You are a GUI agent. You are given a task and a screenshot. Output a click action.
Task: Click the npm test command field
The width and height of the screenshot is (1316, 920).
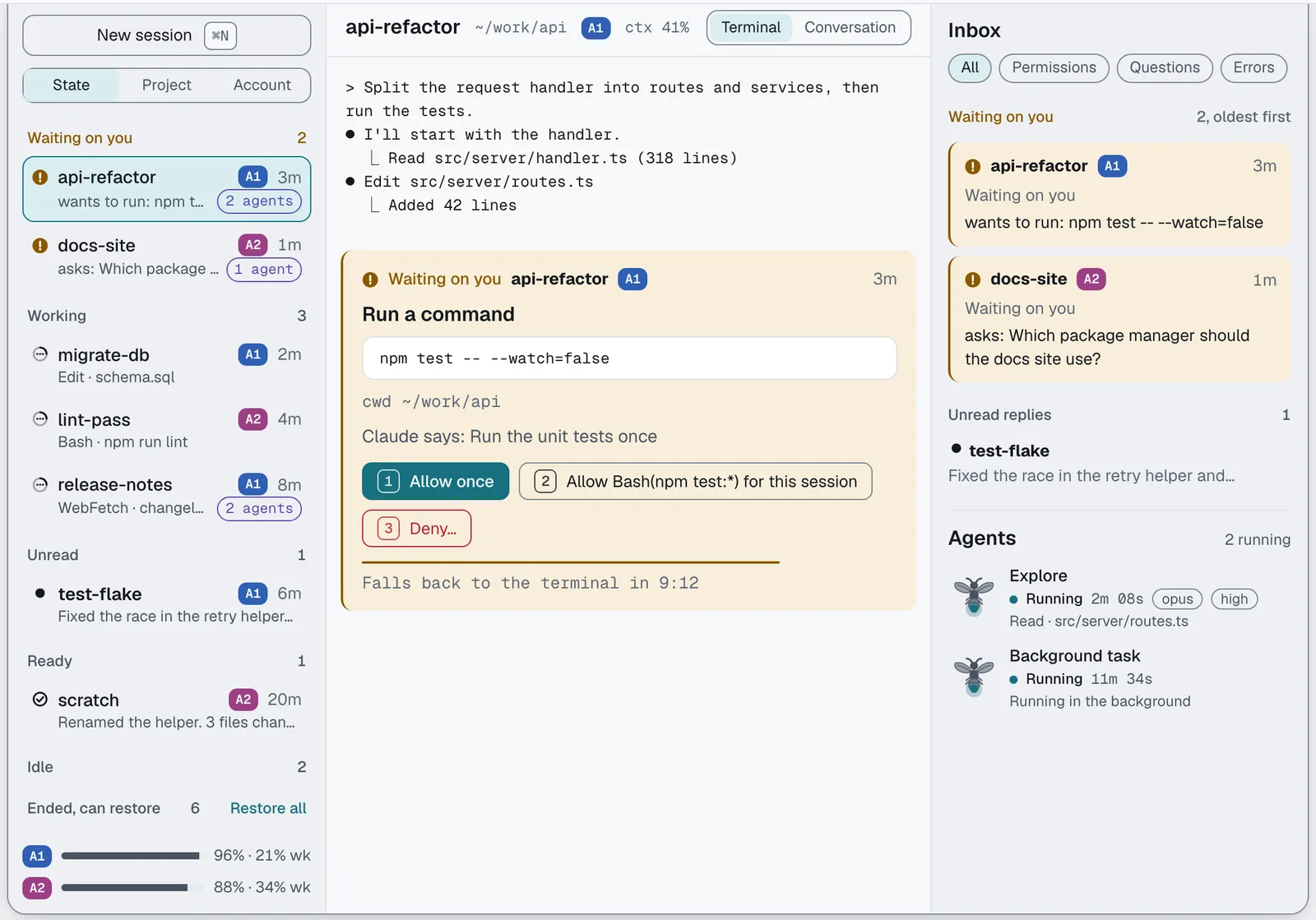629,358
